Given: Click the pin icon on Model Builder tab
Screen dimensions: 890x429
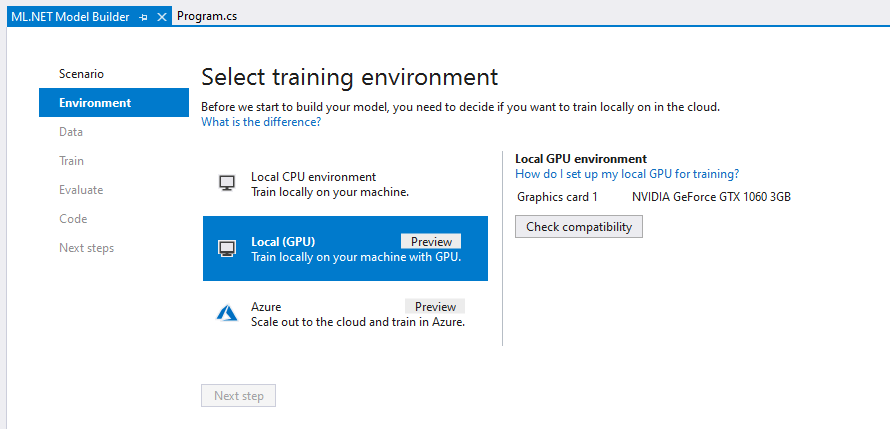Looking at the screenshot, I should 144,17.
